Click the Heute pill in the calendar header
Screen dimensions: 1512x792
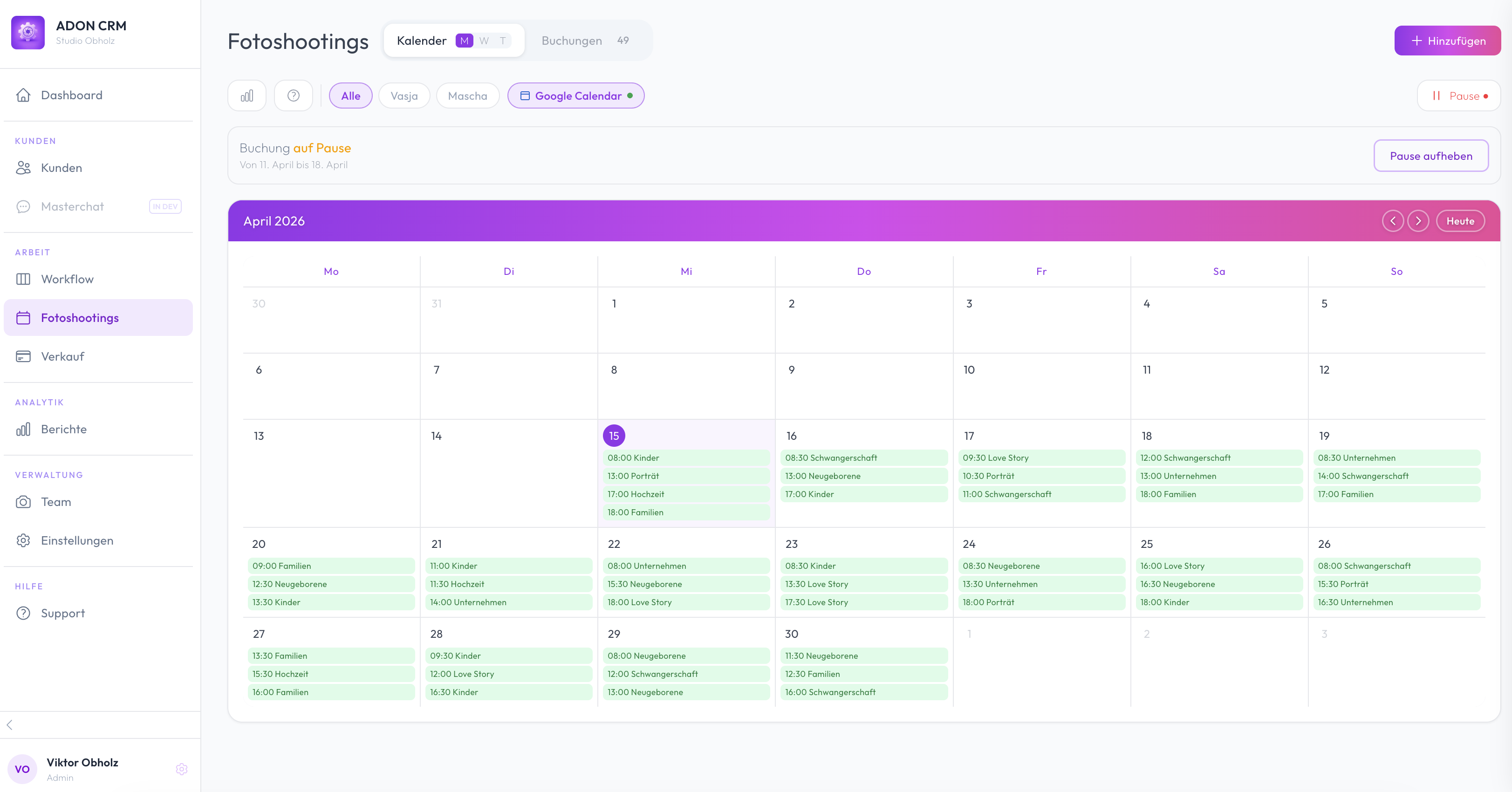[1460, 220]
